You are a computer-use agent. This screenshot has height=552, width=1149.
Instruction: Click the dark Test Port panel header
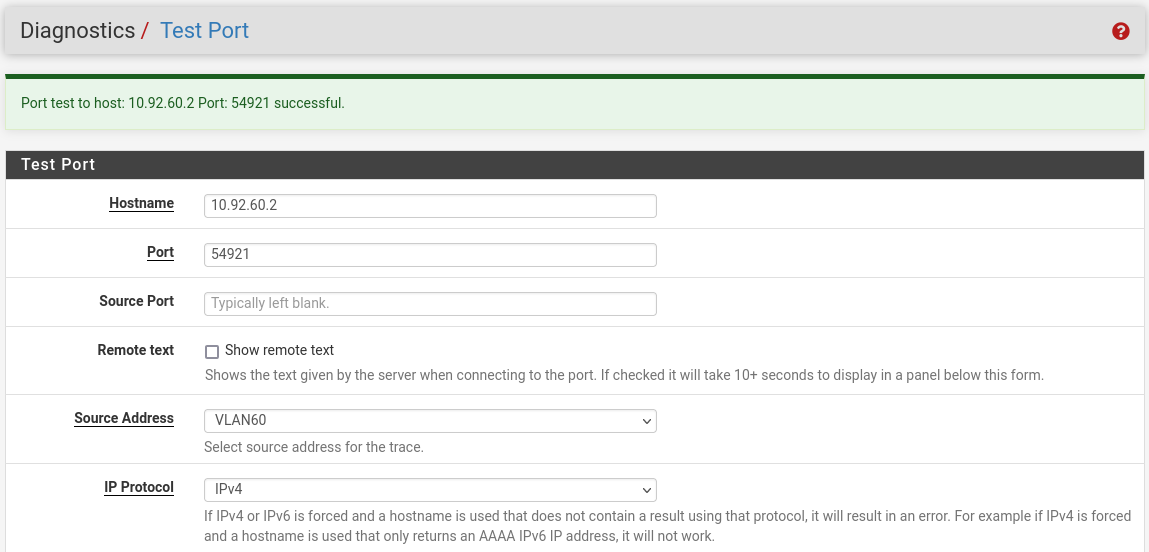[574, 165]
